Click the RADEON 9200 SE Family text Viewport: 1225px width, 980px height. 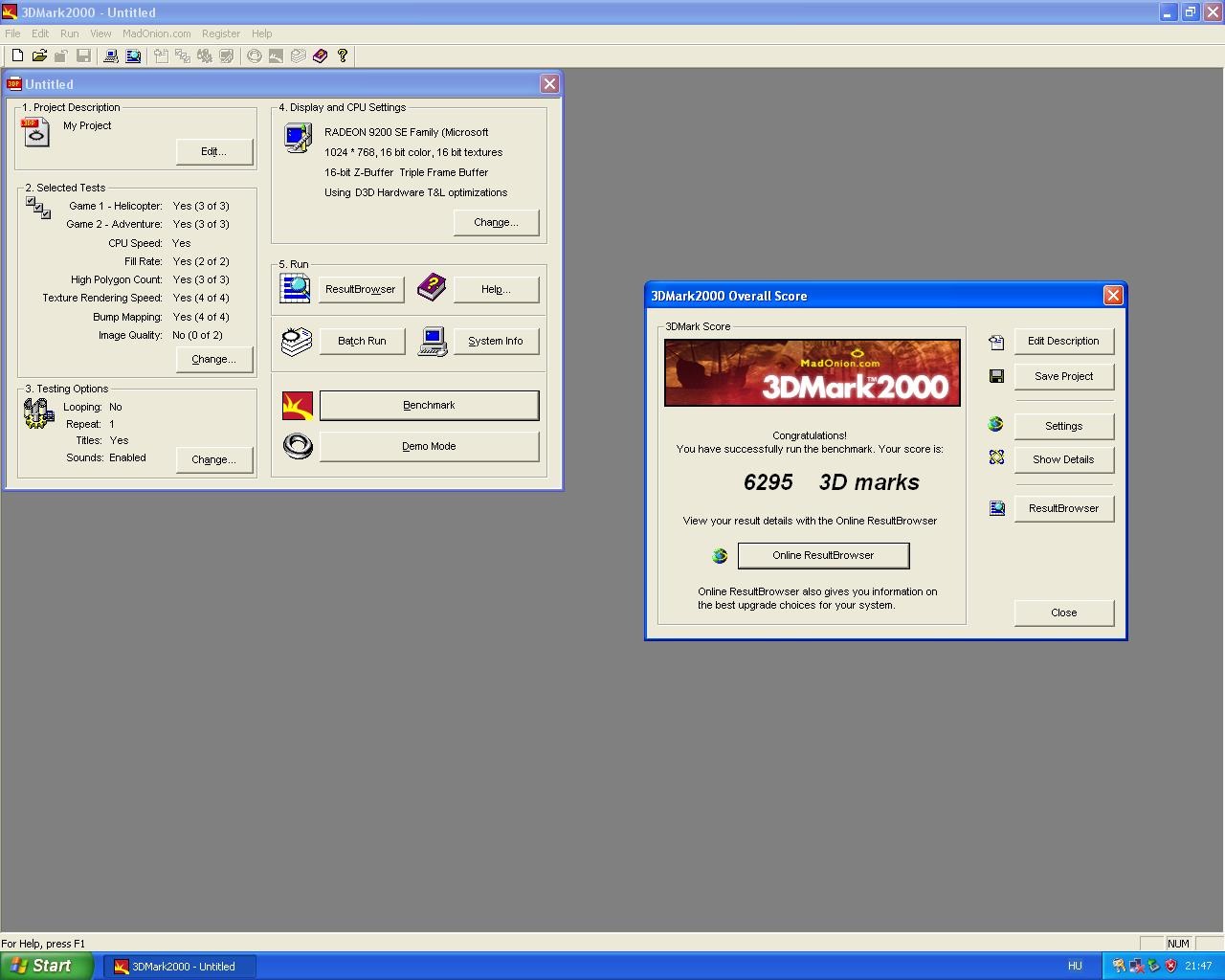pos(406,132)
